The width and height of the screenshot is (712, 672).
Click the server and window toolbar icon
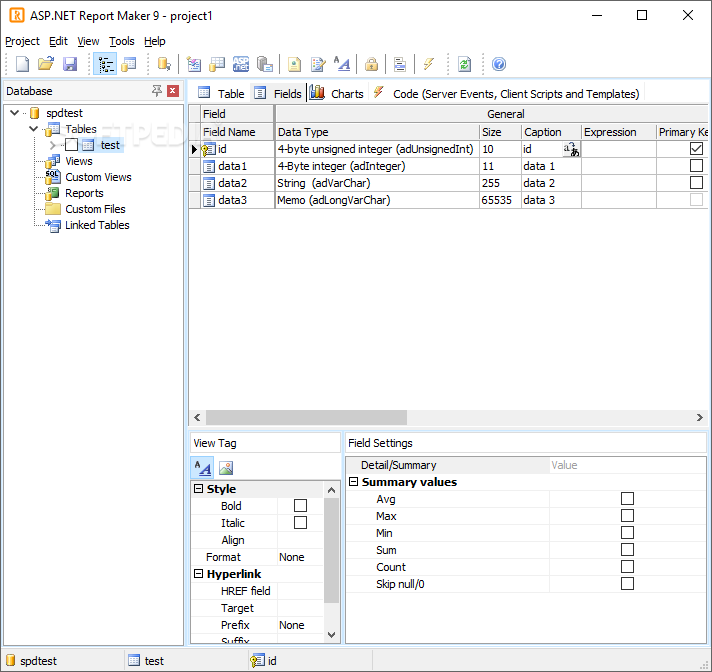click(265, 64)
